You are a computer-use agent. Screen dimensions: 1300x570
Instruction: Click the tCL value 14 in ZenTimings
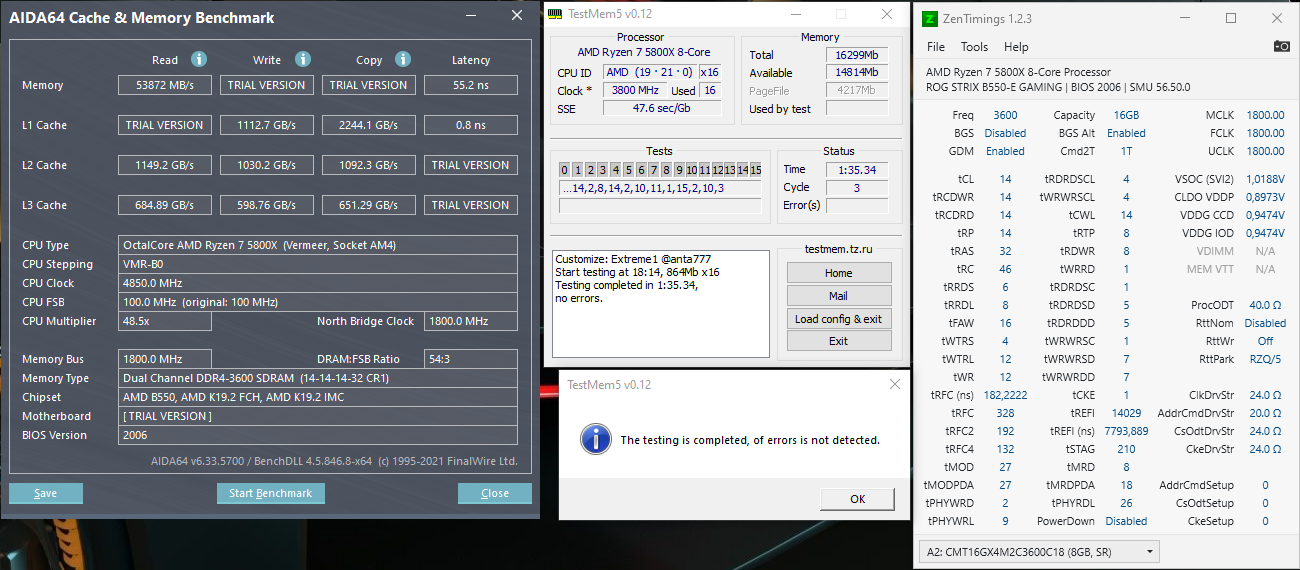1005,179
